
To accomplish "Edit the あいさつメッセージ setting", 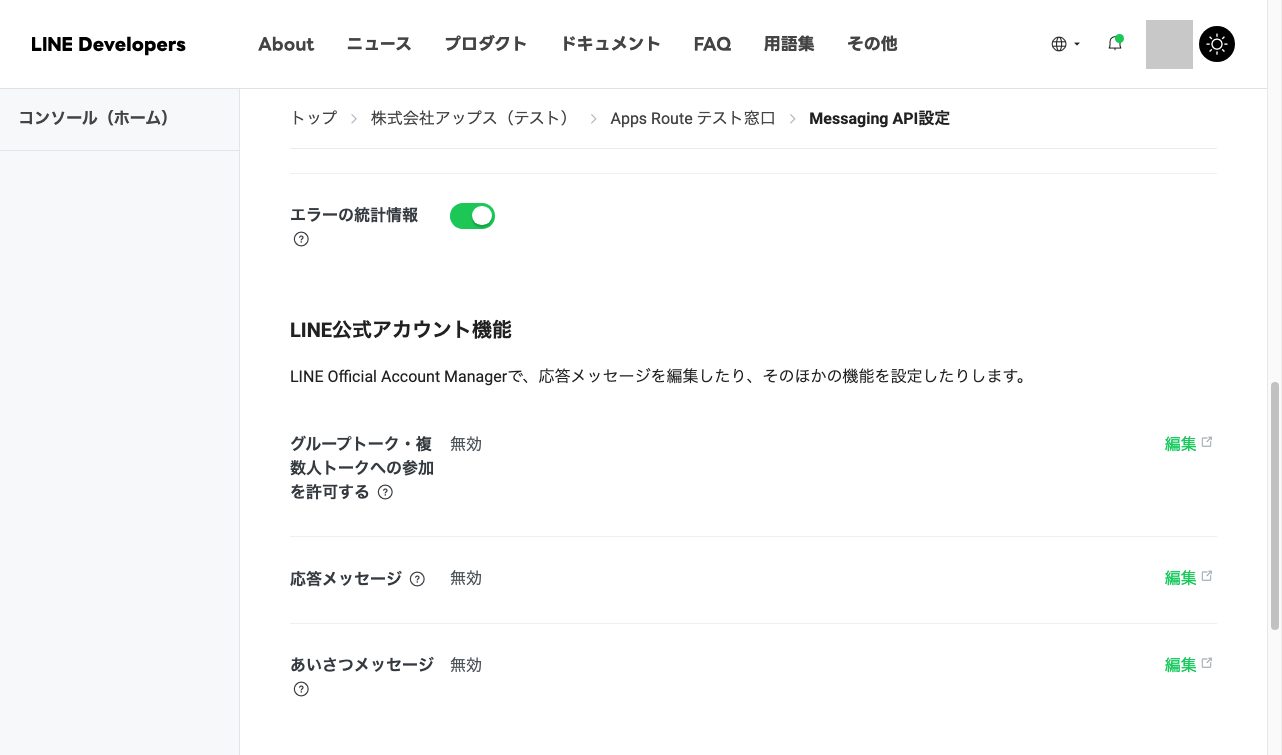I will coord(1180,665).
